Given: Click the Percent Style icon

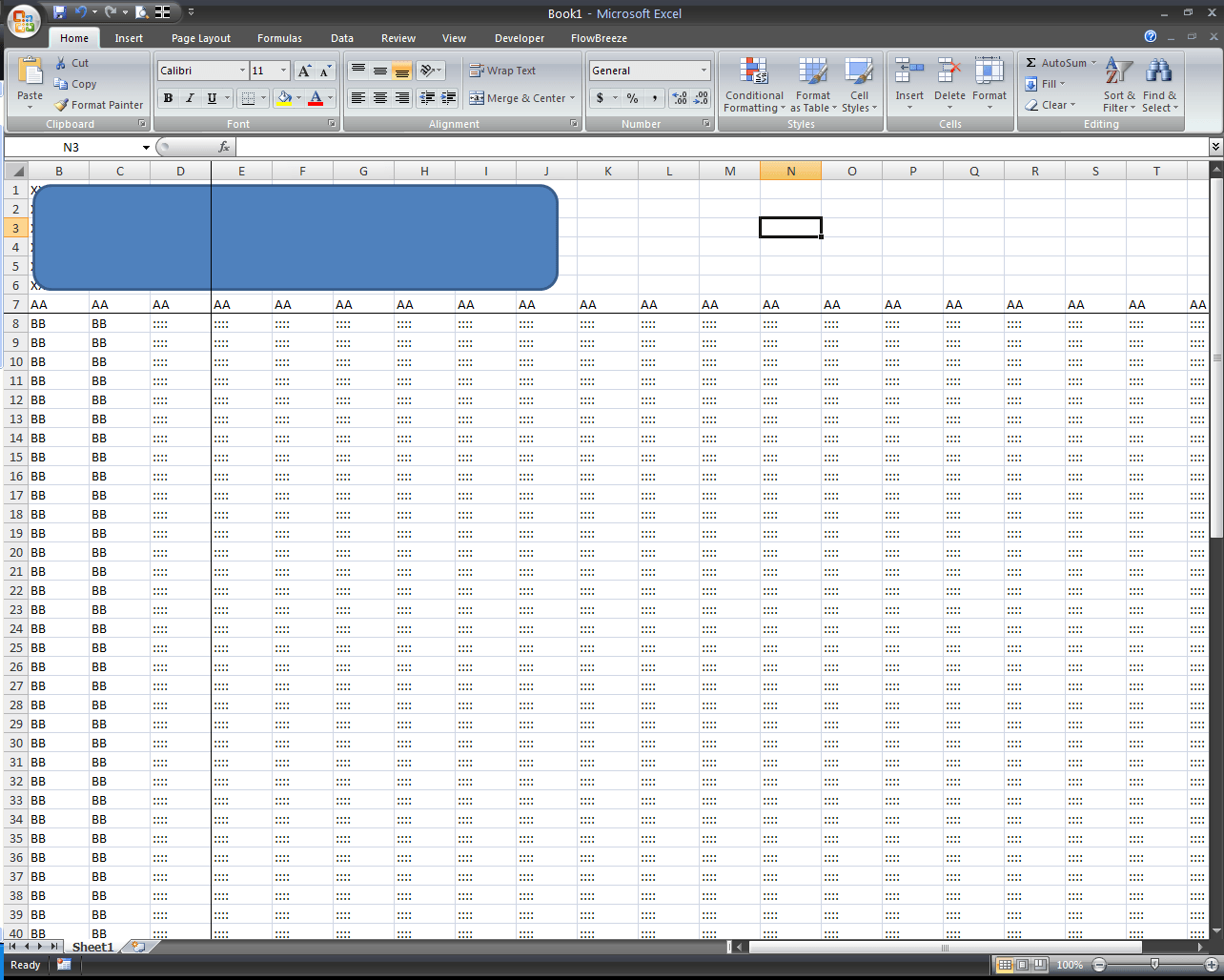Looking at the screenshot, I should (632, 98).
